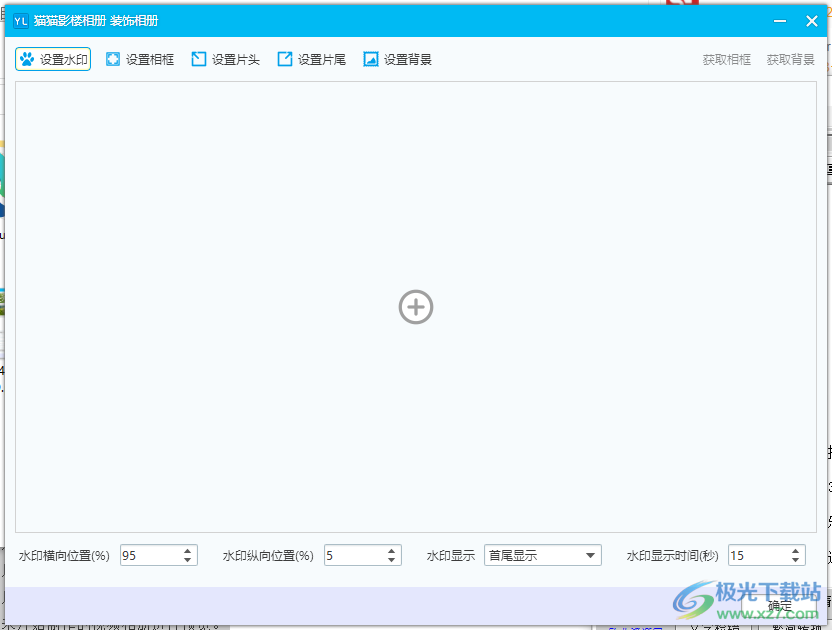Go to 设置背景 background settings
This screenshot has height=630, width=832.
(x=398, y=60)
